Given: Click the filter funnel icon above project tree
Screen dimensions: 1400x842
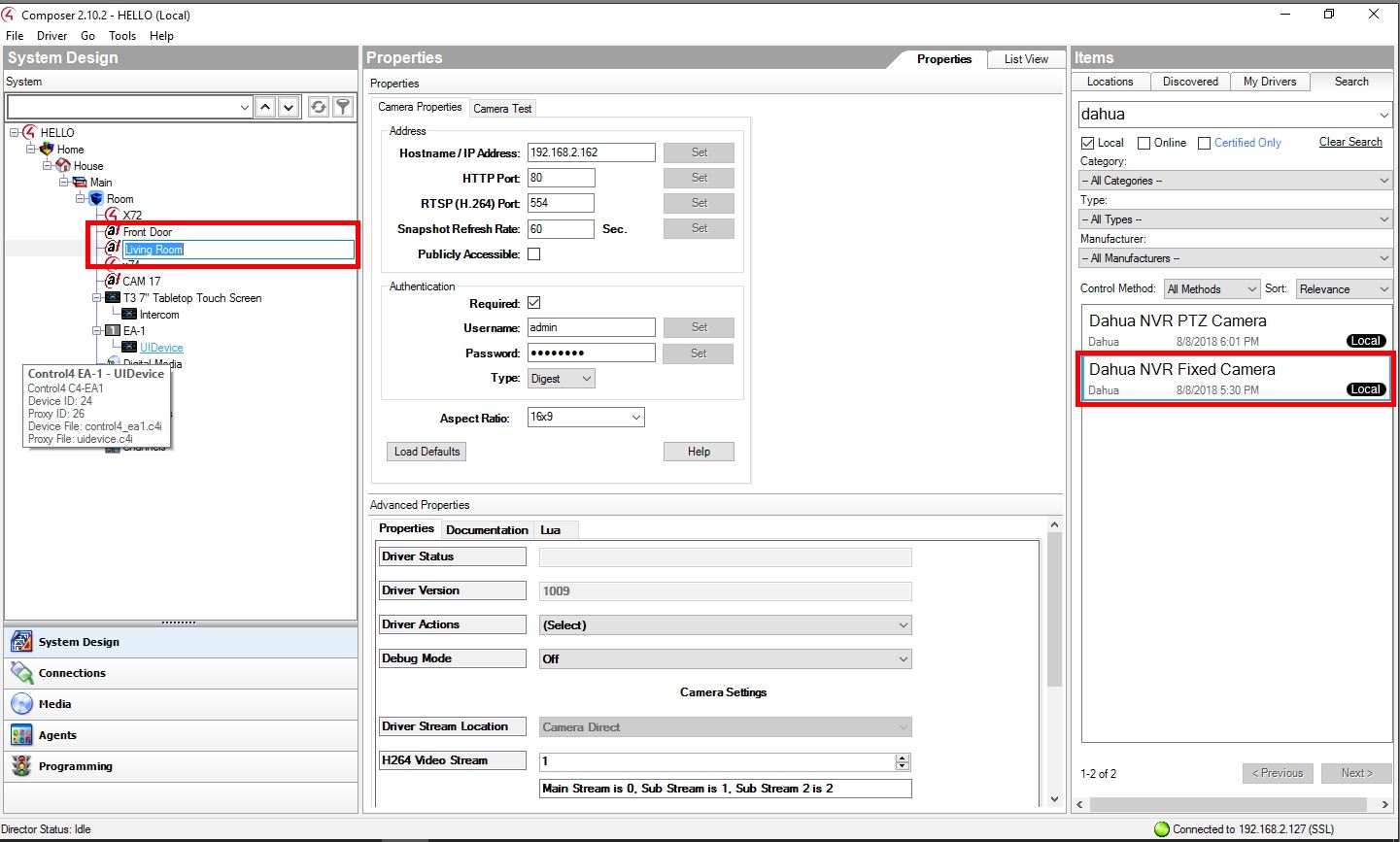Looking at the screenshot, I should tap(343, 107).
